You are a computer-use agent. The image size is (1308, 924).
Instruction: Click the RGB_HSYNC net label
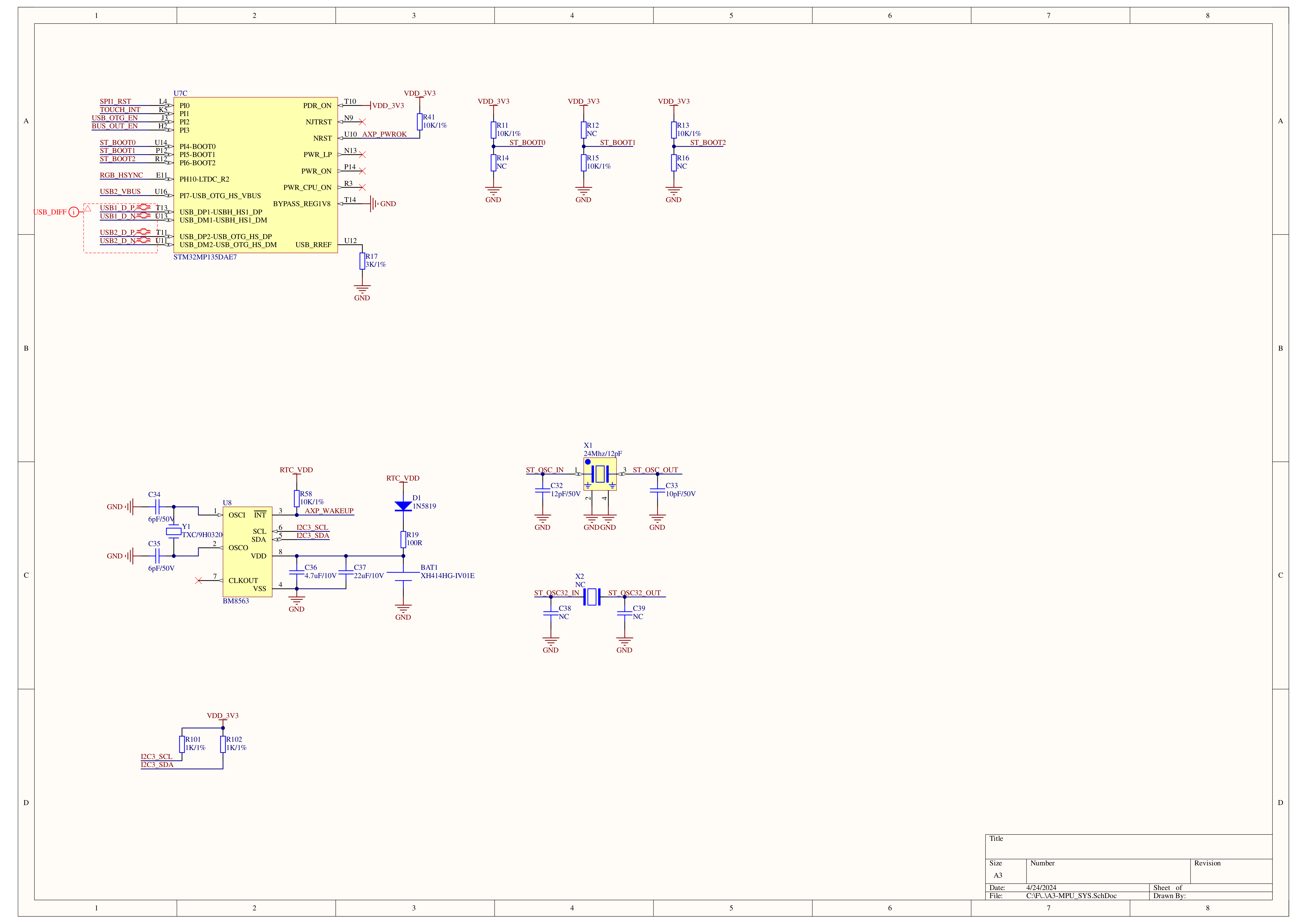click(121, 176)
